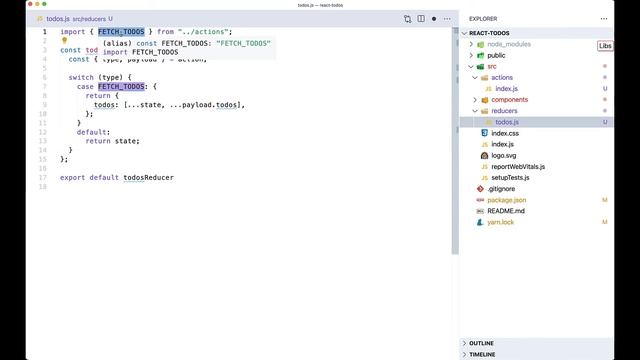This screenshot has height=360, width=640.
Task: Click the lightbulb quick fix icon
Action: pos(64,40)
